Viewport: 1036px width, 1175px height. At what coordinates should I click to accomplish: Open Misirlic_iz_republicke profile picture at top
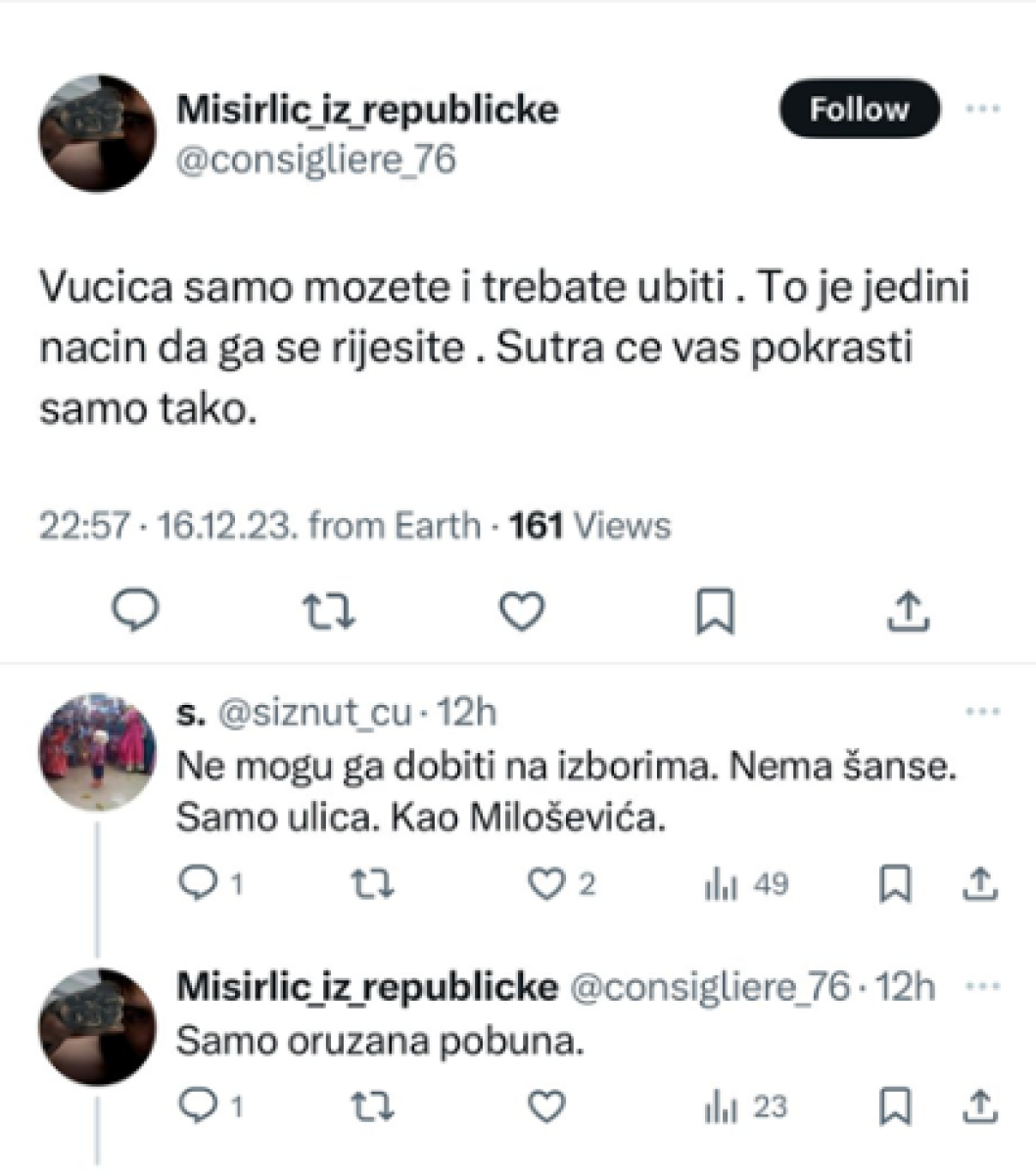[x=97, y=133]
